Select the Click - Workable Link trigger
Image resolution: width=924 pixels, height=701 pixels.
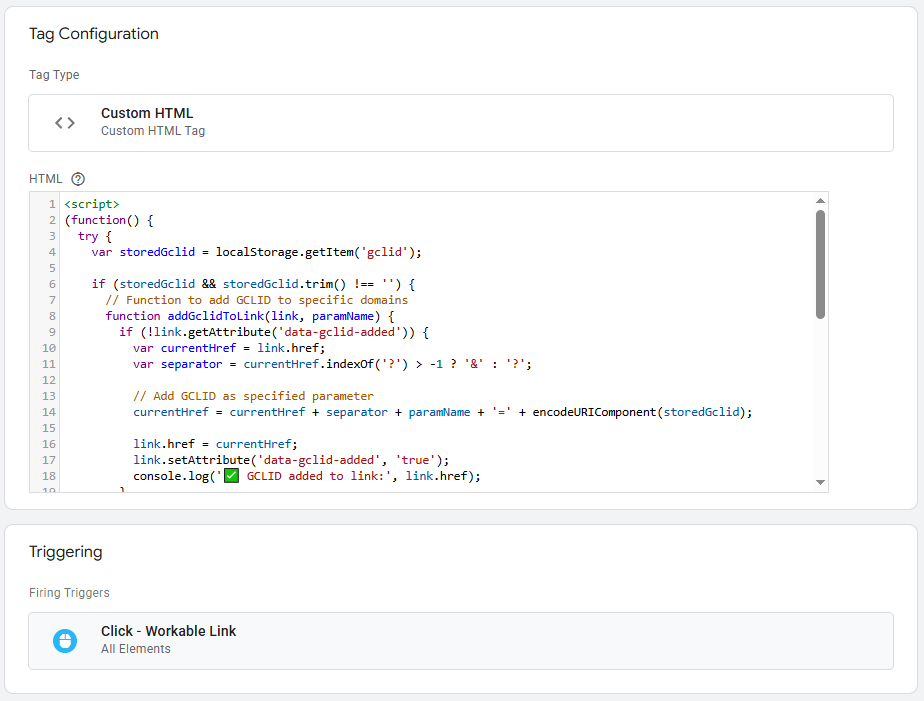click(168, 631)
